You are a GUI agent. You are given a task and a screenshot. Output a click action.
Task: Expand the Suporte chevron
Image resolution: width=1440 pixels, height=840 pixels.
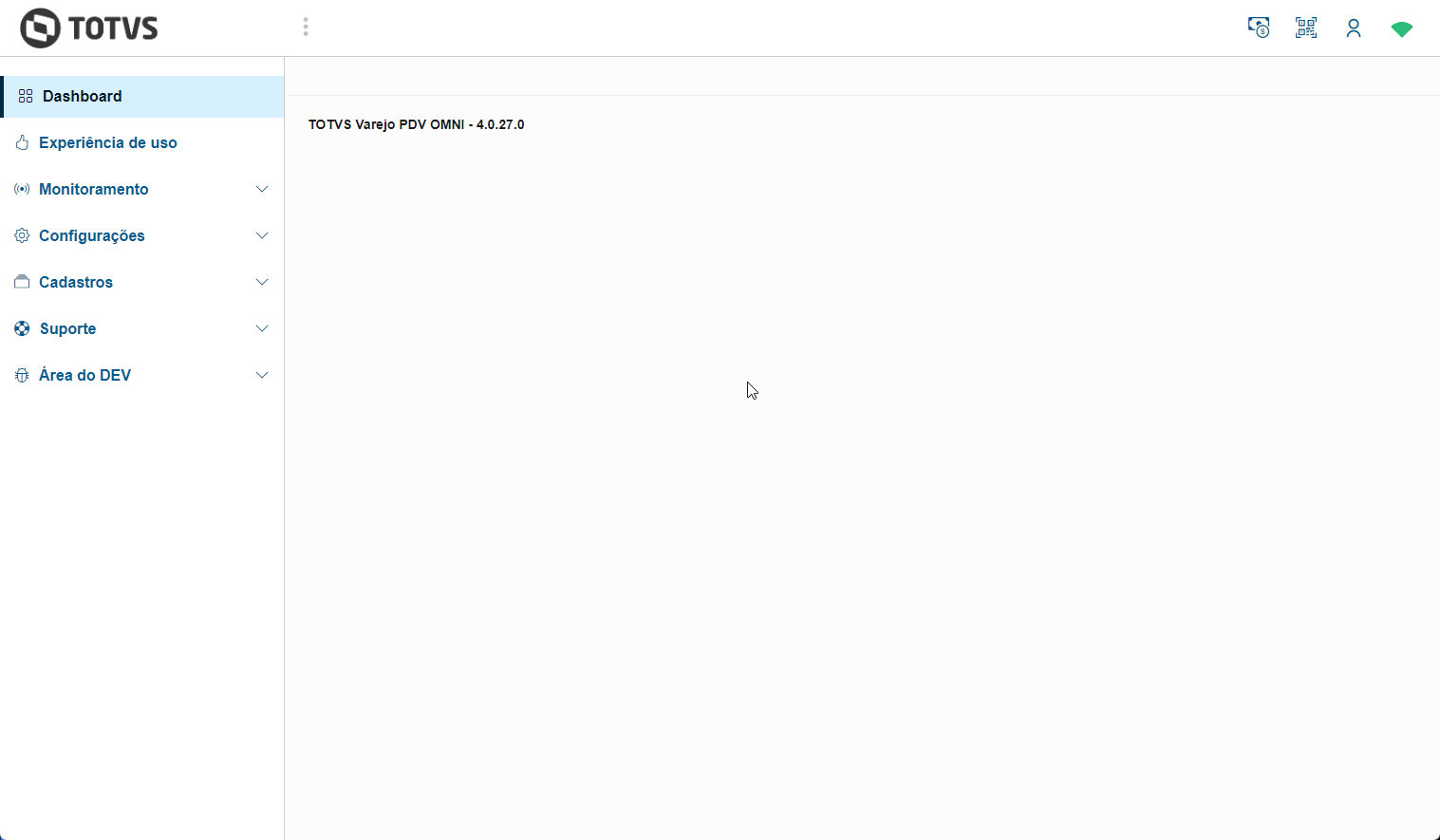pos(262,328)
